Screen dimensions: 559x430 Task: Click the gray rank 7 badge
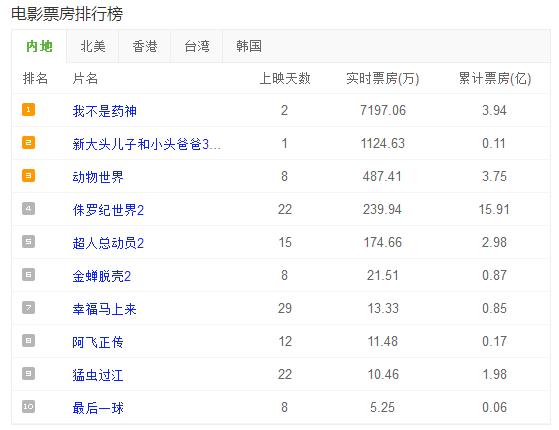point(29,307)
